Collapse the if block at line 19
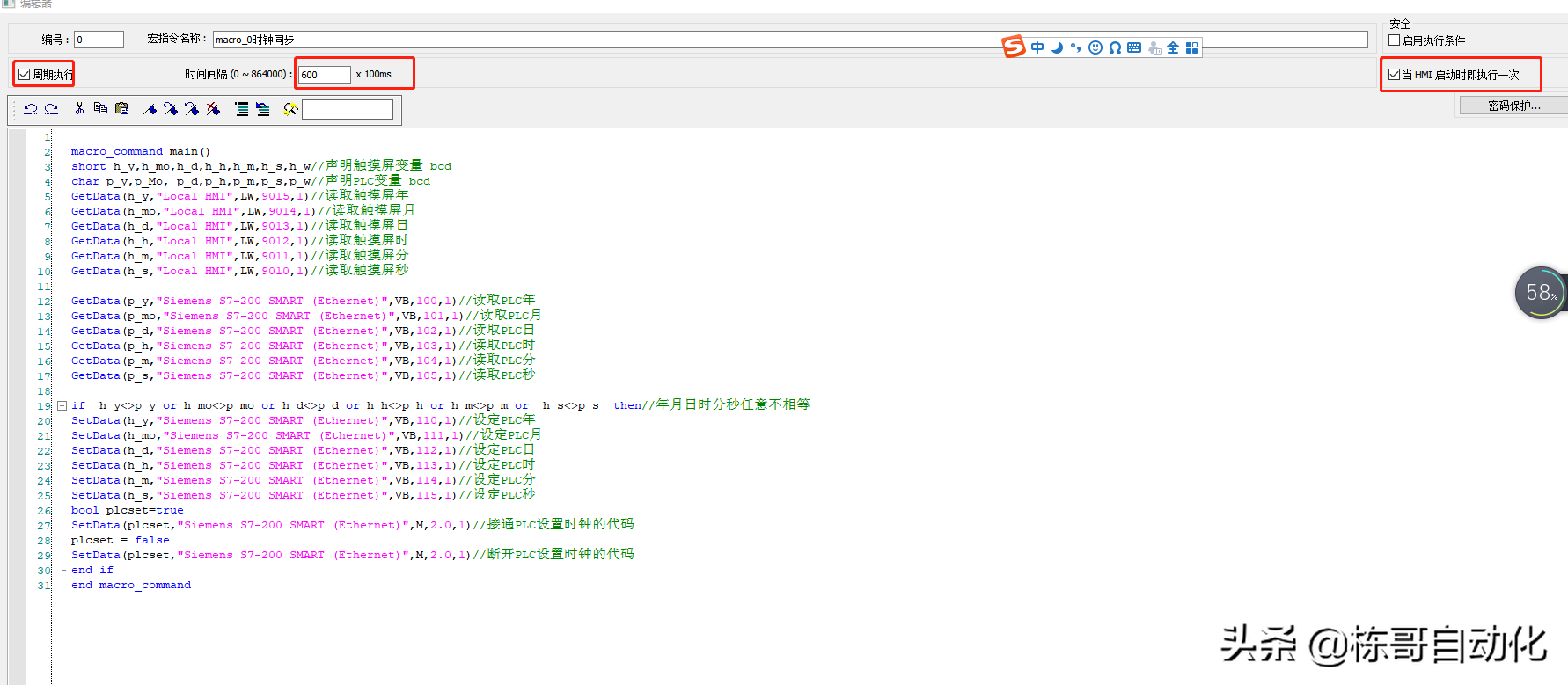This screenshot has height=685, width=1568. (62, 406)
